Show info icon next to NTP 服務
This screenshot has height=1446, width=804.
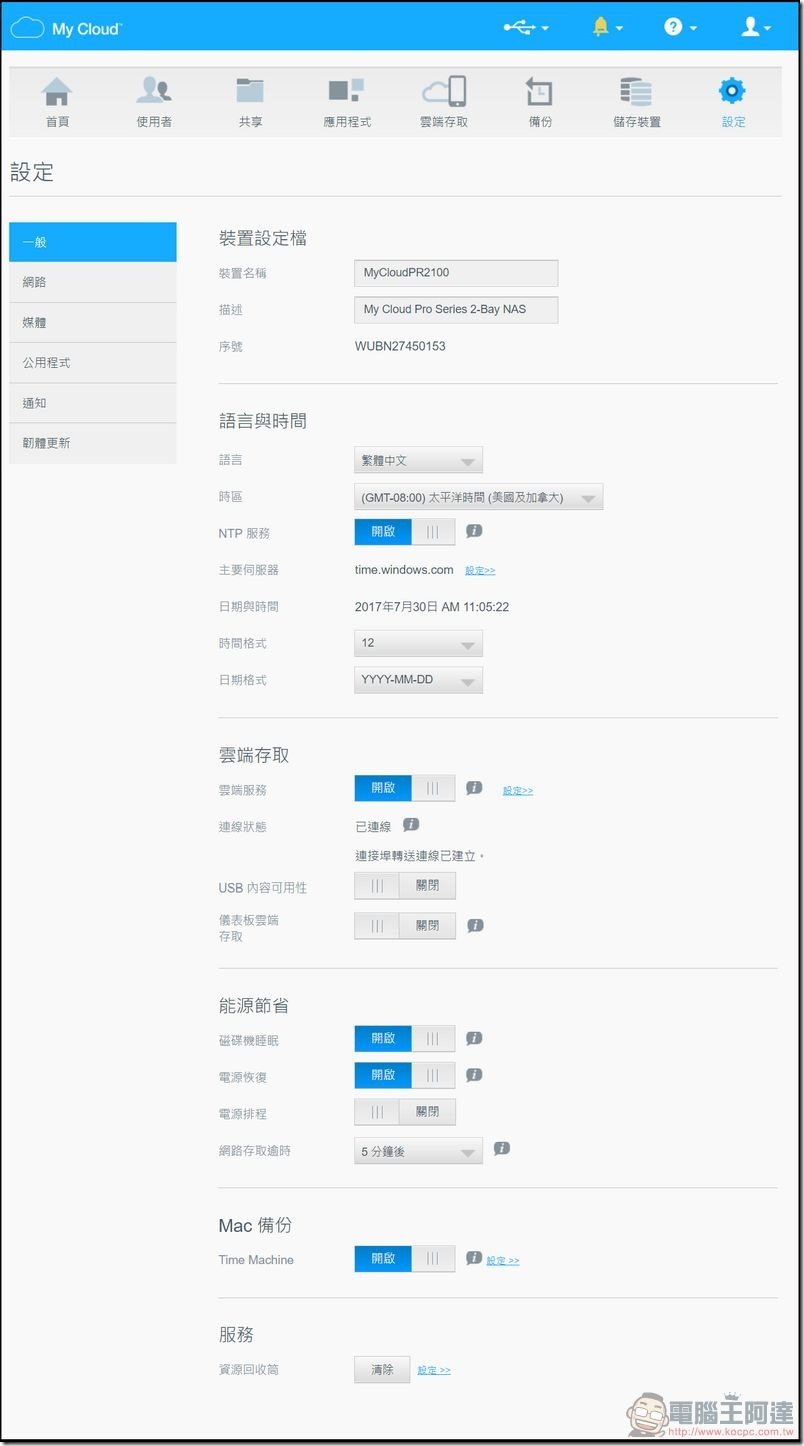pyautogui.click(x=475, y=531)
